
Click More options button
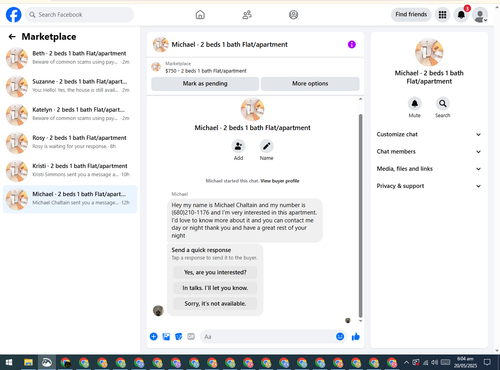[310, 84]
